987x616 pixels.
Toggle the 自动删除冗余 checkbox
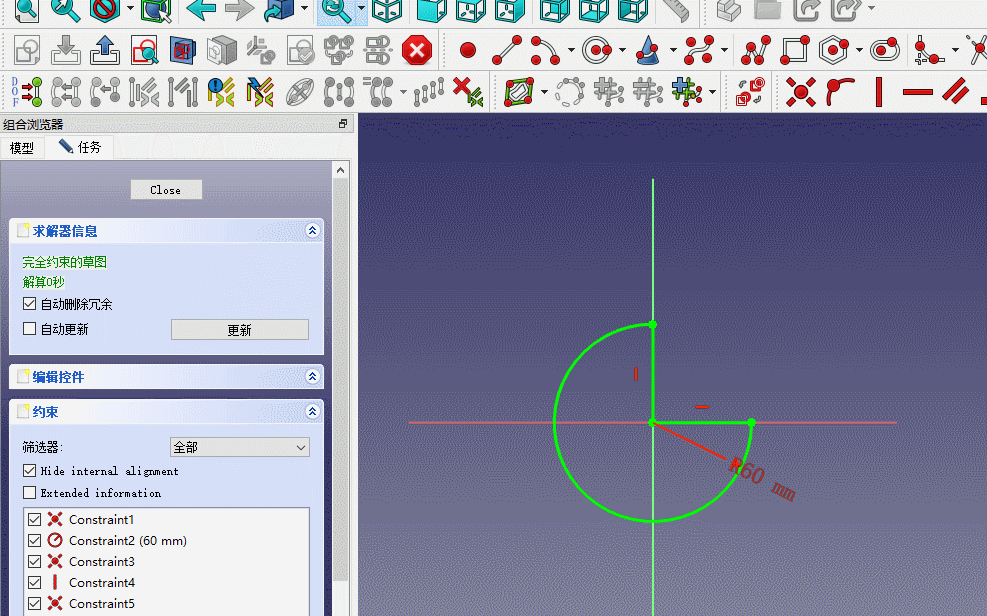coord(30,304)
